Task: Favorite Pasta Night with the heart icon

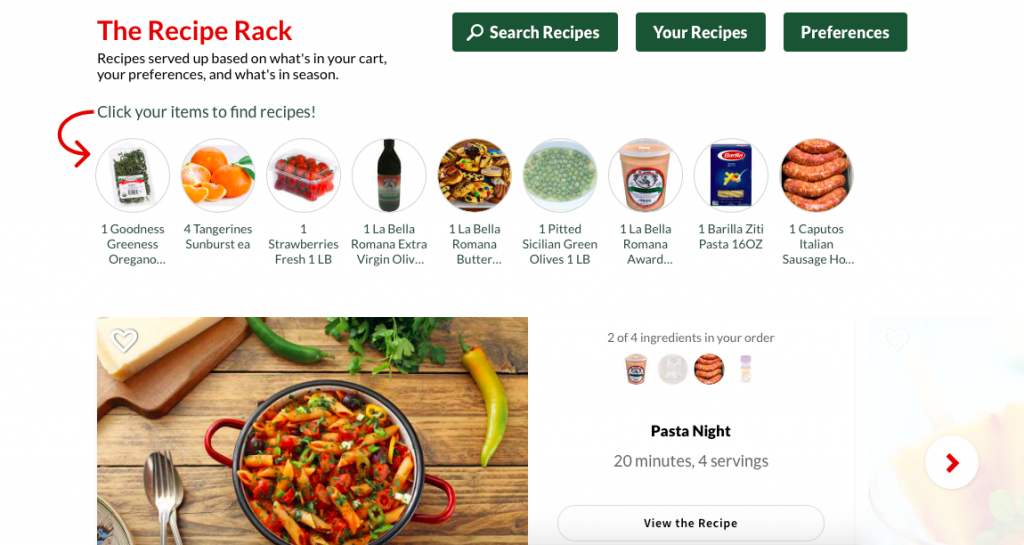Action: (x=124, y=340)
